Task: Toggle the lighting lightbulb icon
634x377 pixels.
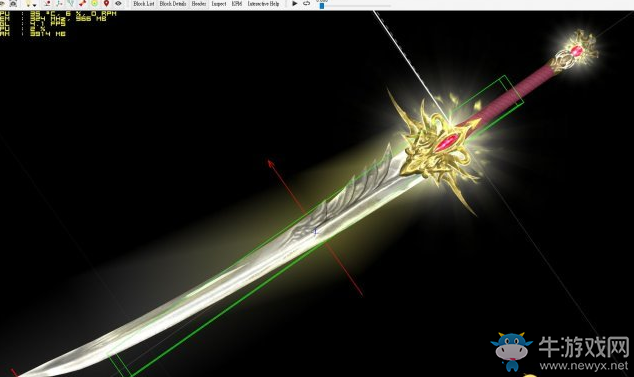Action: (x=28, y=3)
